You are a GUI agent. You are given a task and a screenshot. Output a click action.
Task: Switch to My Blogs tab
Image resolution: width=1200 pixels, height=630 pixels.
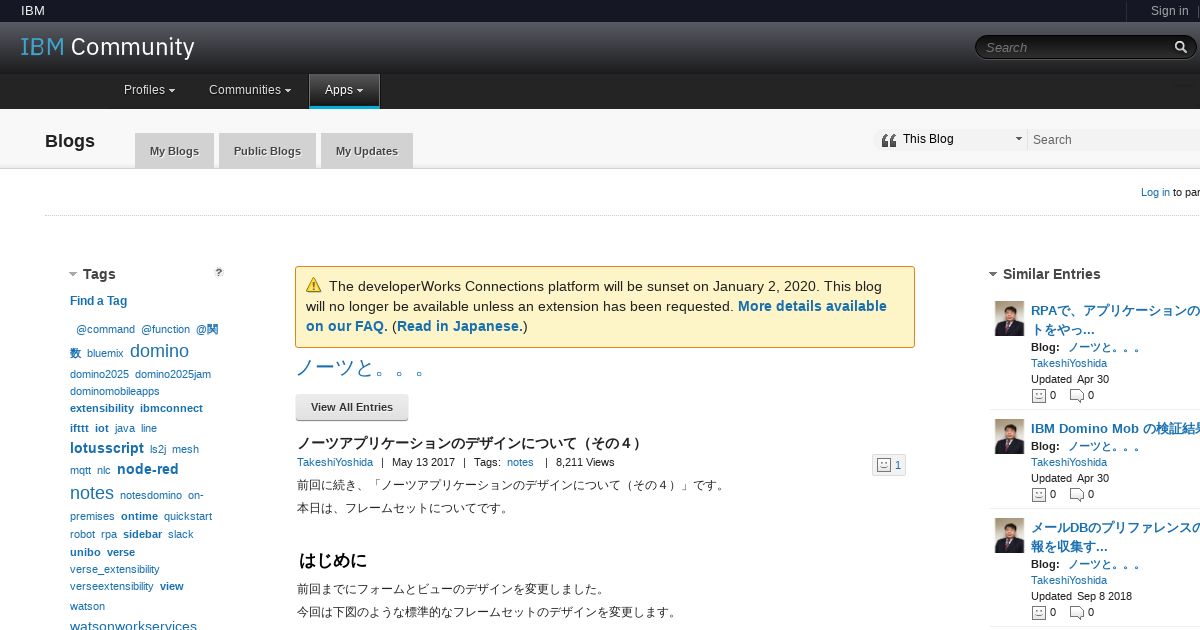pyautogui.click(x=174, y=151)
